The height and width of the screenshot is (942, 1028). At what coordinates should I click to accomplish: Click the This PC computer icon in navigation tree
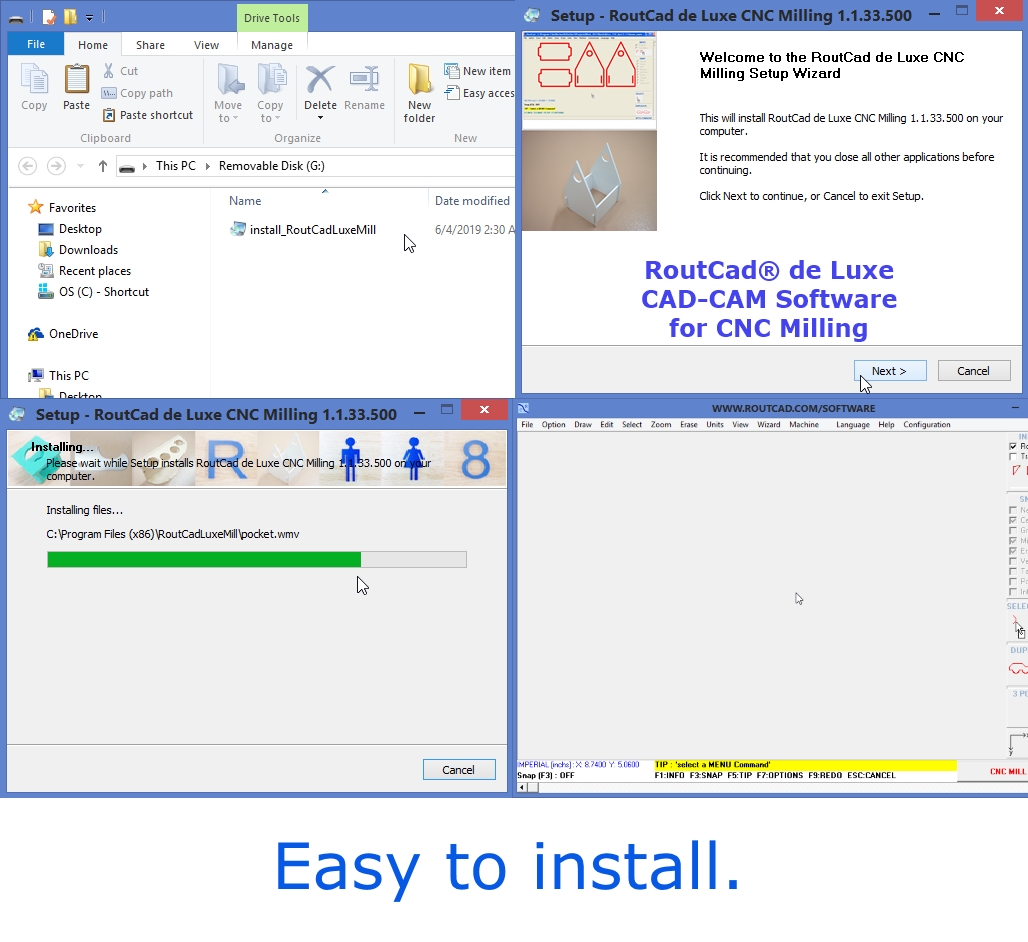click(x=35, y=376)
